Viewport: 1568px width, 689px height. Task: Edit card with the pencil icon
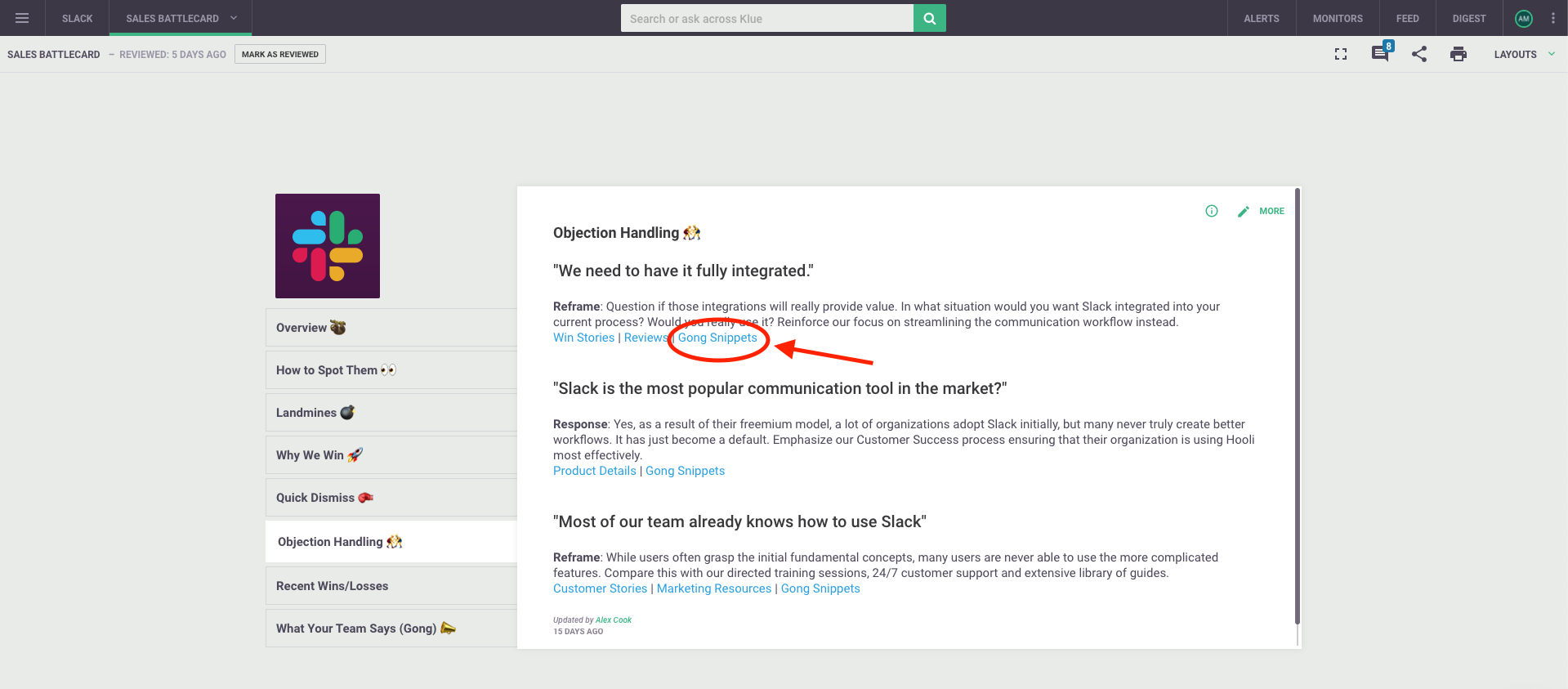click(1244, 212)
